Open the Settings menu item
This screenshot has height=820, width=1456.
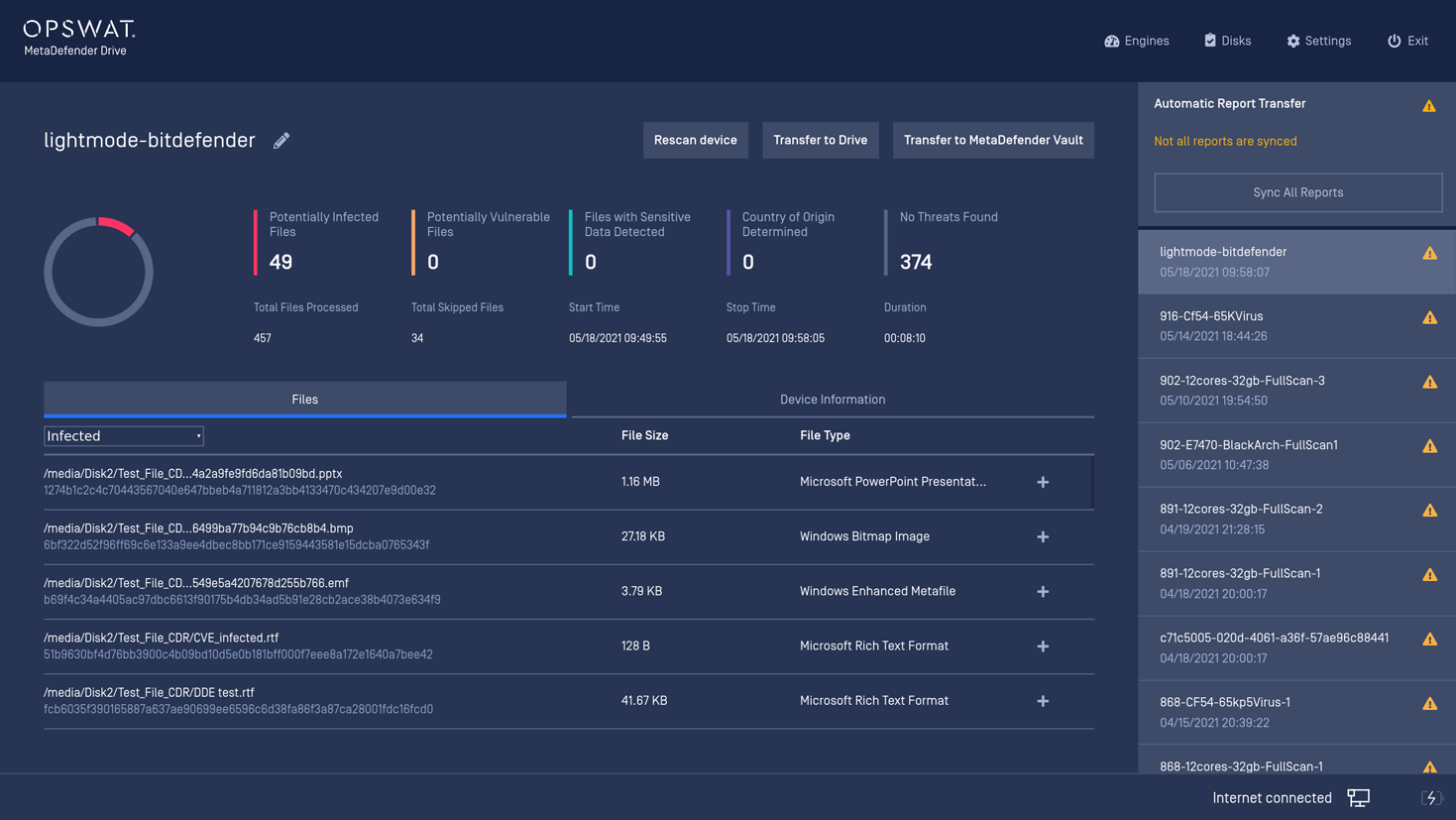click(1319, 41)
